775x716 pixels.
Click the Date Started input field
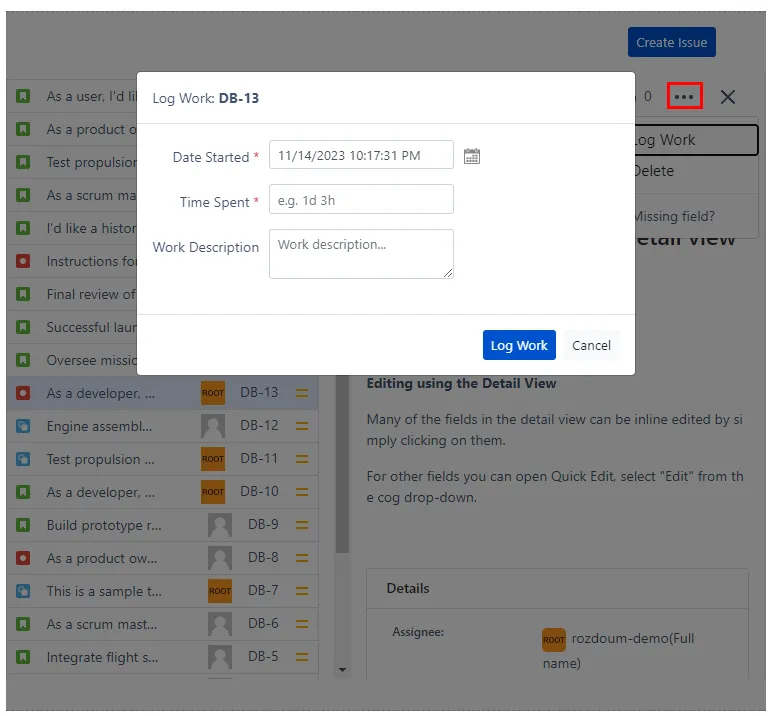point(361,155)
